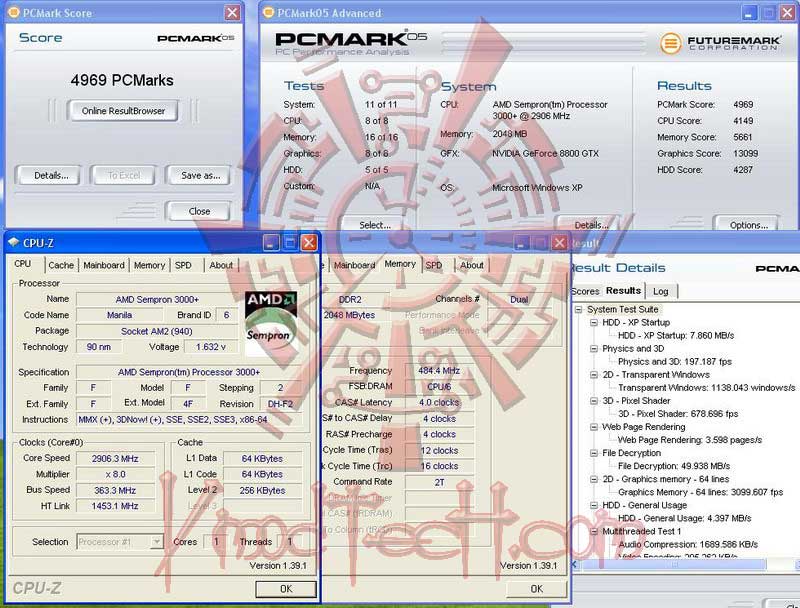This screenshot has height=608, width=800.
Task: Switch to the Mainboard tab in front CPU-Z
Action: point(104,265)
